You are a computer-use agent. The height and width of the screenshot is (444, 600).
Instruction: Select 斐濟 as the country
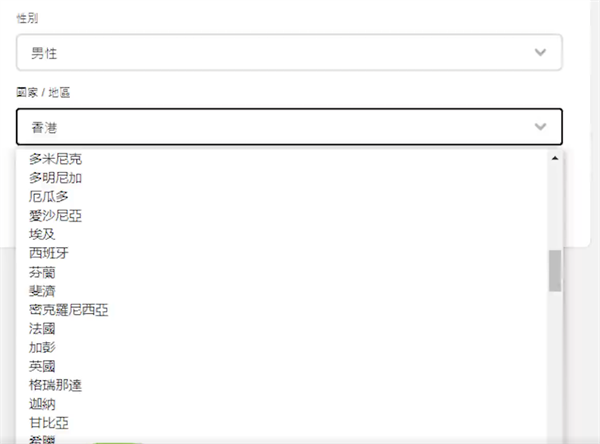pos(43,291)
